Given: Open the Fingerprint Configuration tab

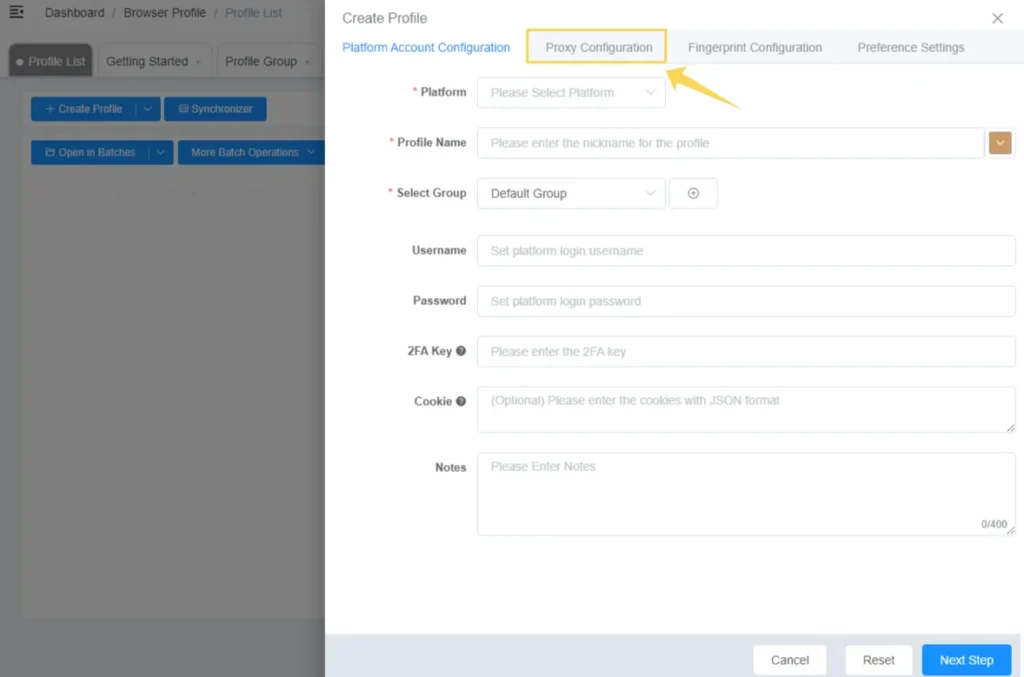Looking at the screenshot, I should (x=754, y=48).
